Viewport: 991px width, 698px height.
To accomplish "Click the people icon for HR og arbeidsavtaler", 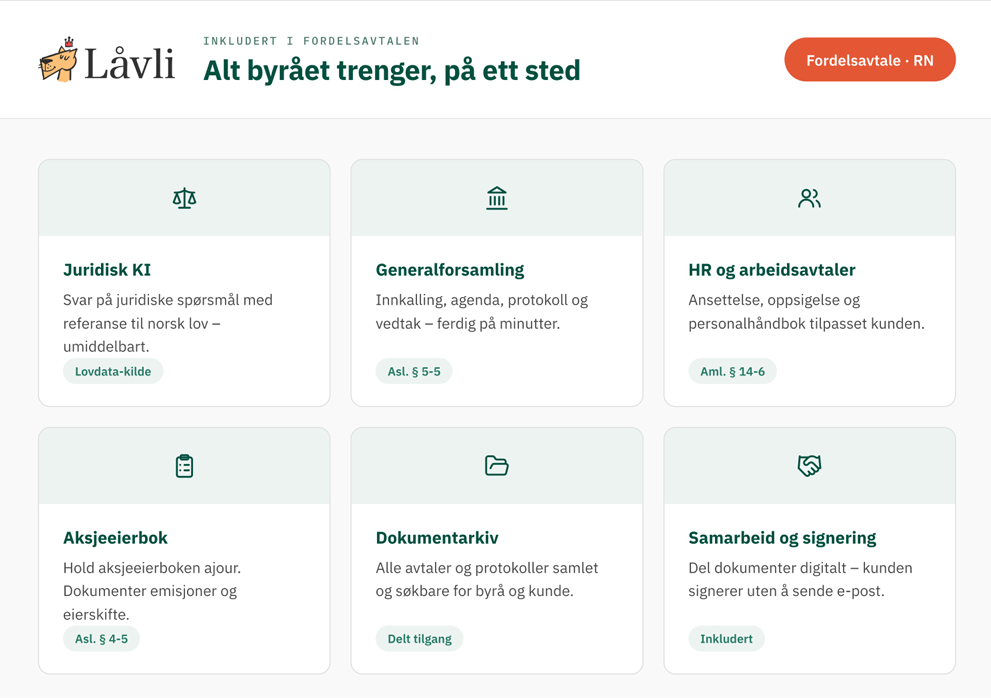I will click(x=809, y=199).
